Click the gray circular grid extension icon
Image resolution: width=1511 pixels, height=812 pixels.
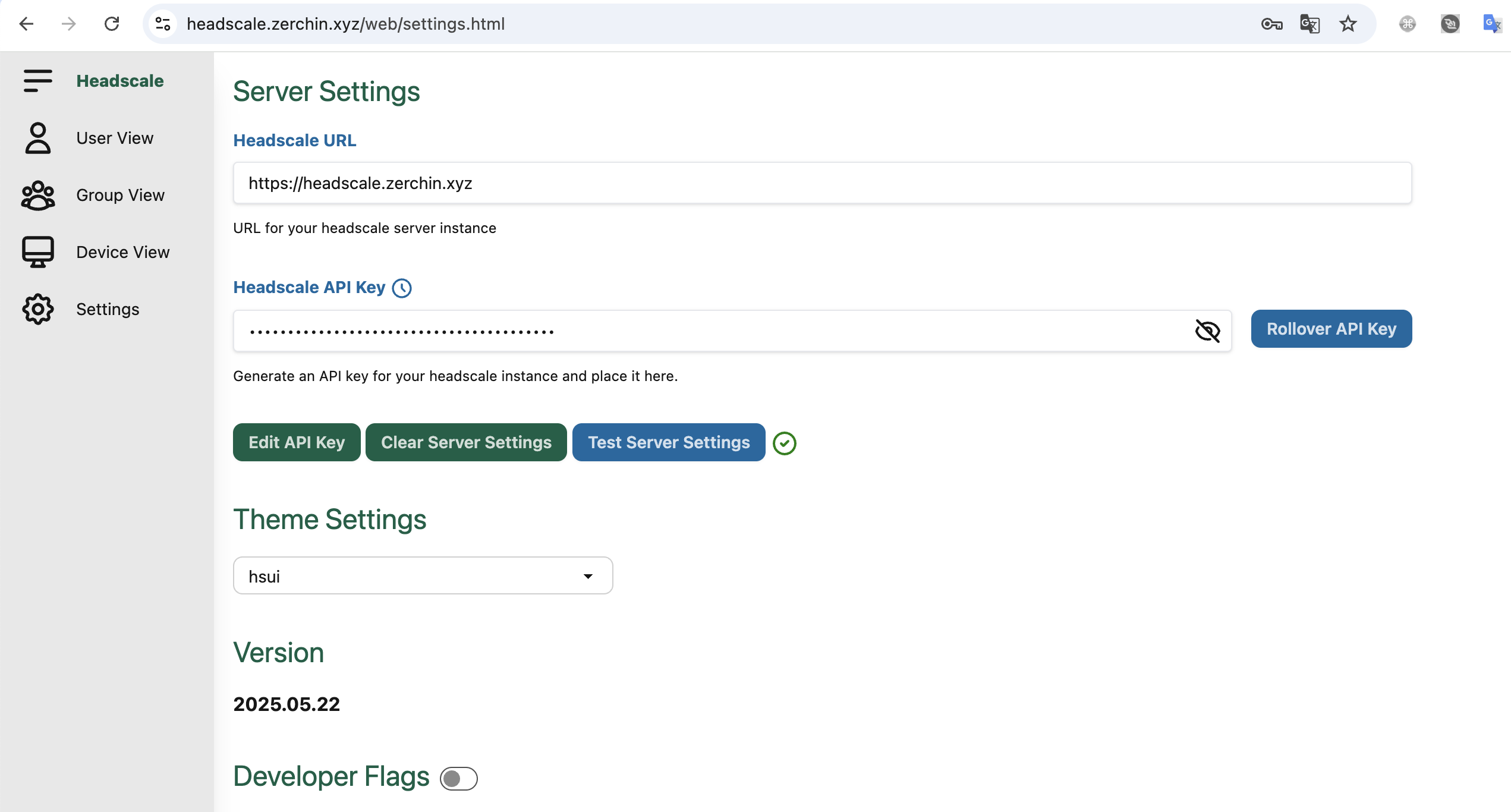tap(1408, 24)
